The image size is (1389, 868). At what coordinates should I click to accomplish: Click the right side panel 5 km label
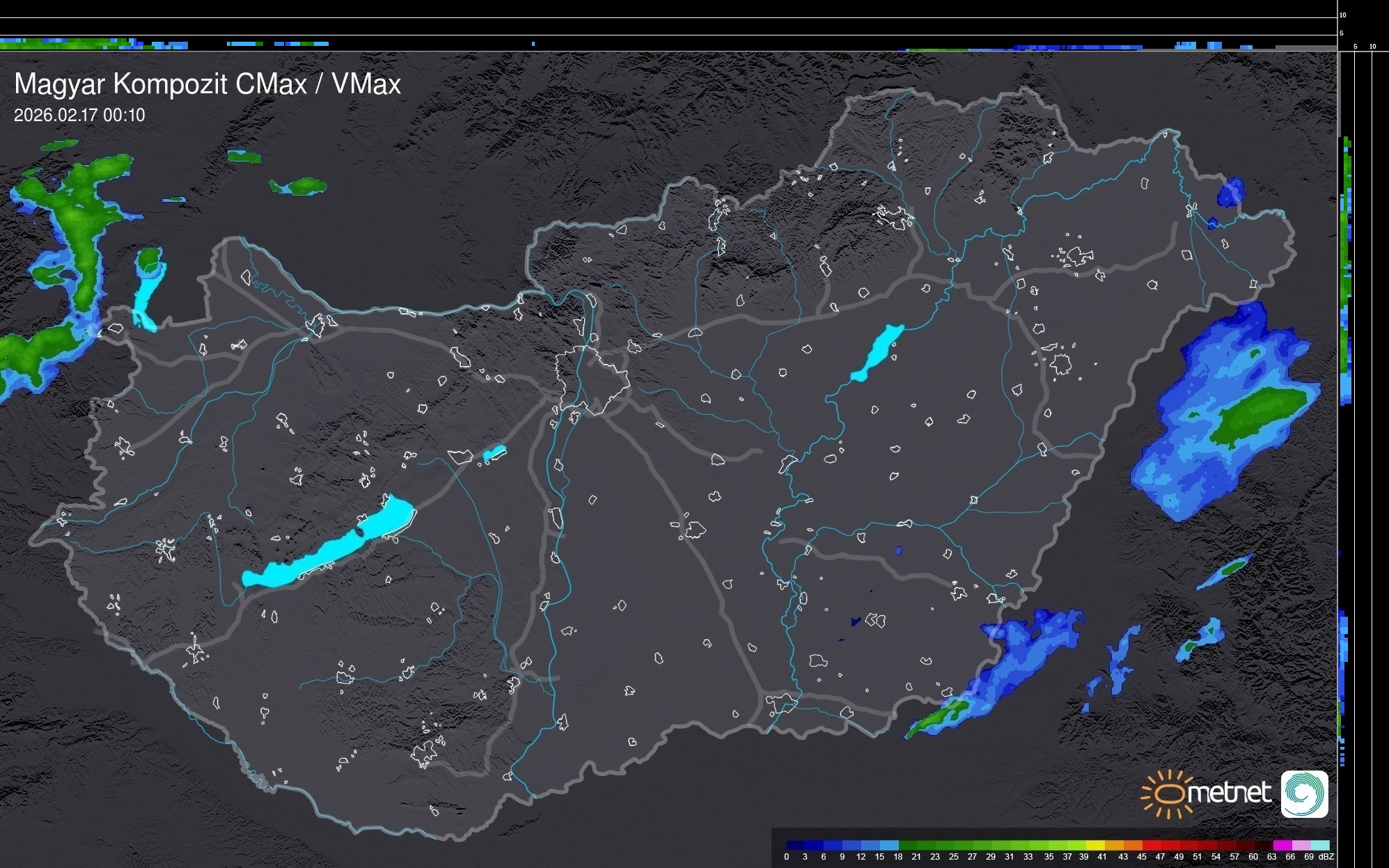click(x=1355, y=47)
